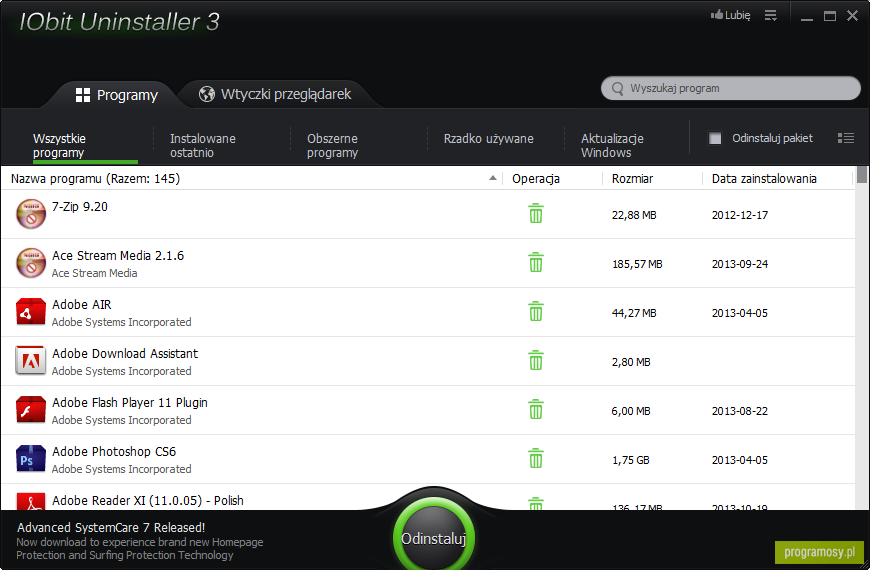Select the Adobe AIR red box icon
This screenshot has width=870, height=570.
pyautogui.click(x=31, y=311)
